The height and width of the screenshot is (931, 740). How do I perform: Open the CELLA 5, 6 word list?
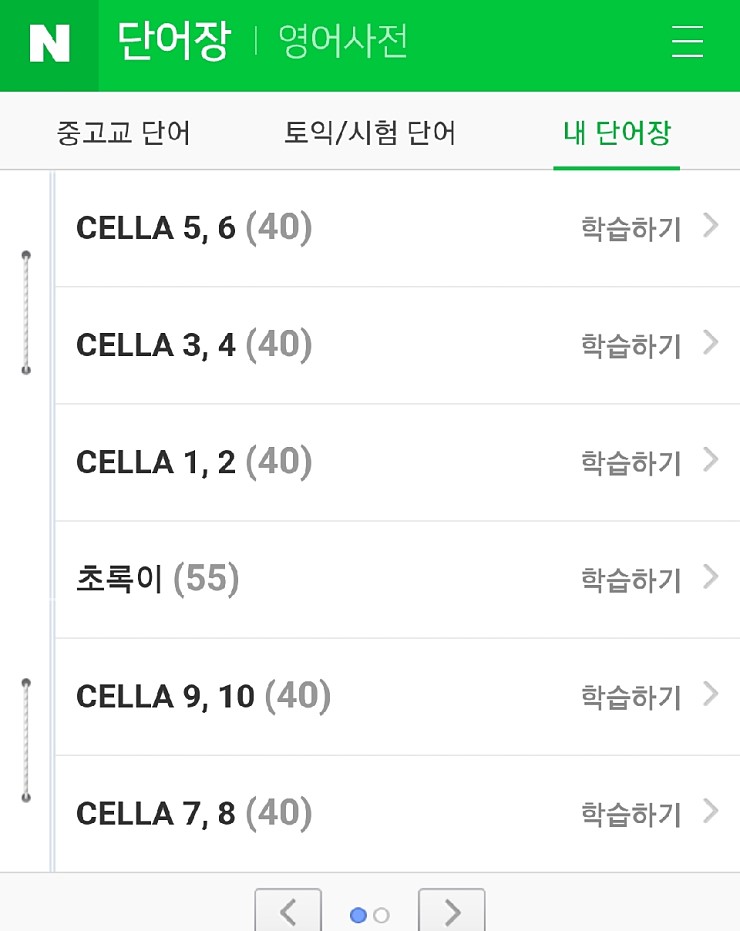[x=397, y=229]
